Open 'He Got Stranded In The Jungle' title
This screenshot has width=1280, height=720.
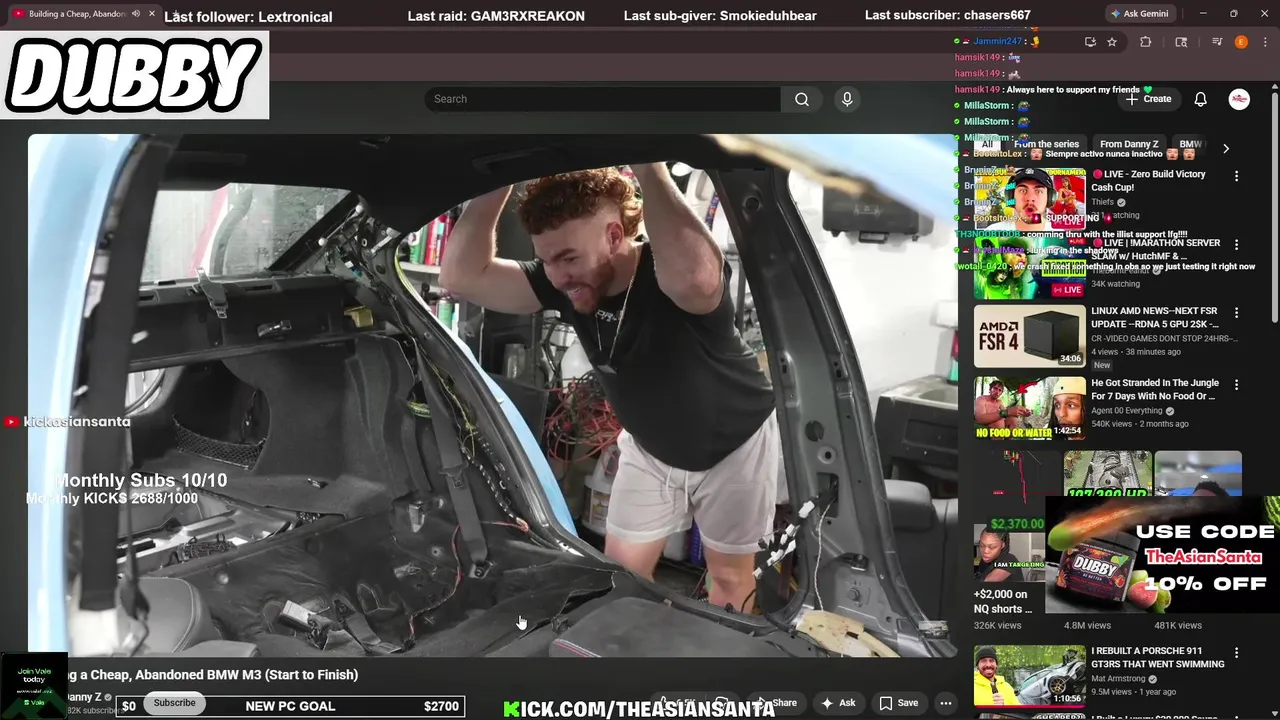coord(1155,389)
